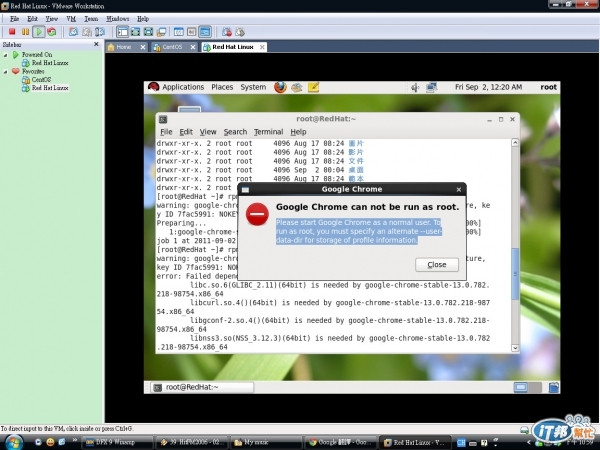Select Red Hat Linux under Powered On
The width and height of the screenshot is (600, 450).
[x=50, y=63]
